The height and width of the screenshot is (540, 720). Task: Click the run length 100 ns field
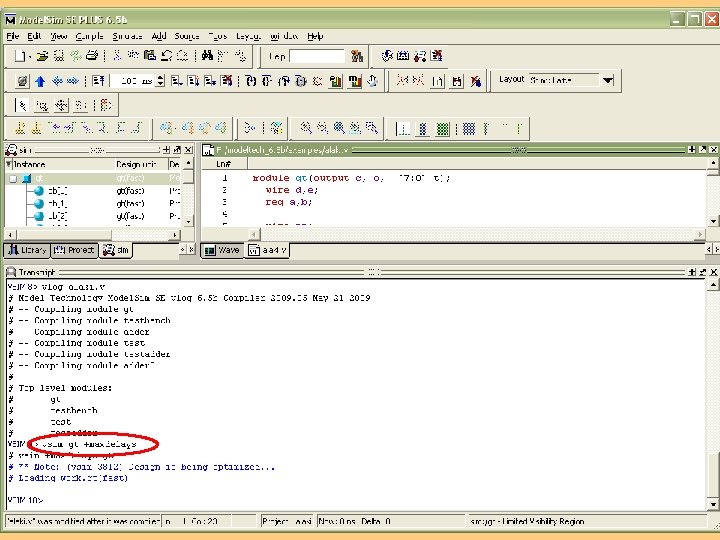point(133,81)
